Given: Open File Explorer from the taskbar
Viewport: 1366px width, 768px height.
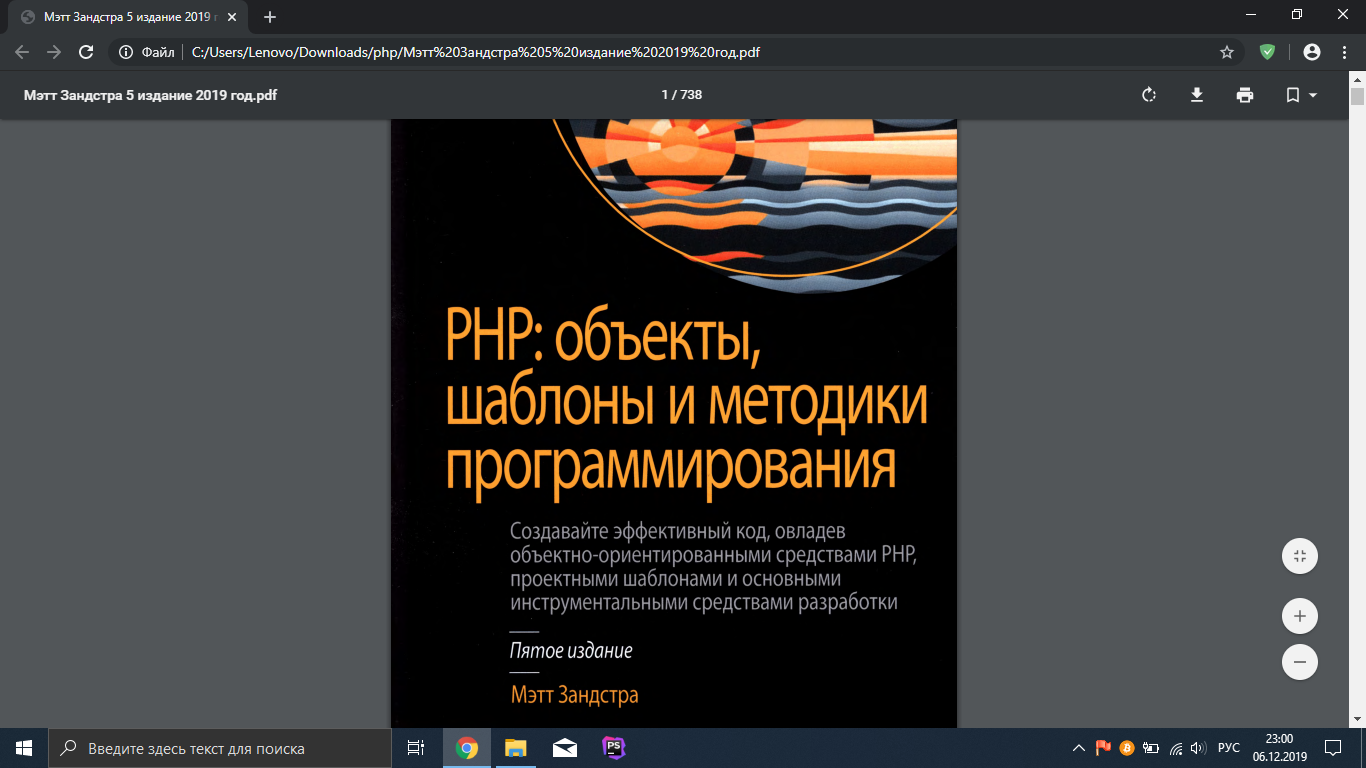Looking at the screenshot, I should [515, 748].
